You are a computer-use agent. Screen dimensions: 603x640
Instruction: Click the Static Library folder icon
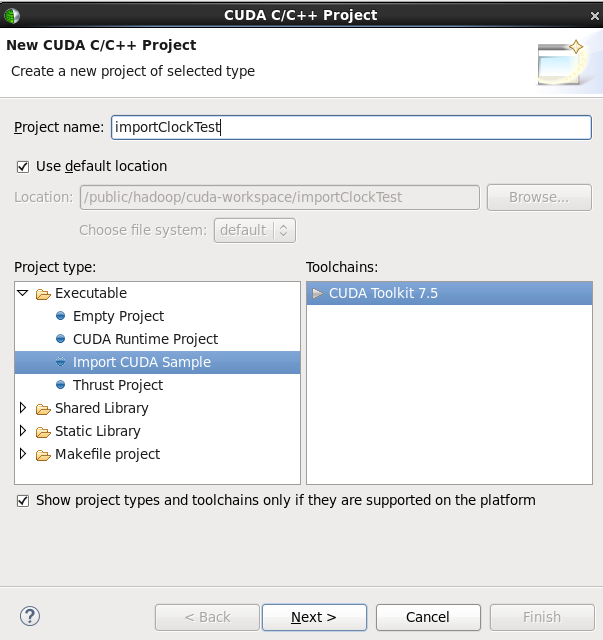point(43,432)
